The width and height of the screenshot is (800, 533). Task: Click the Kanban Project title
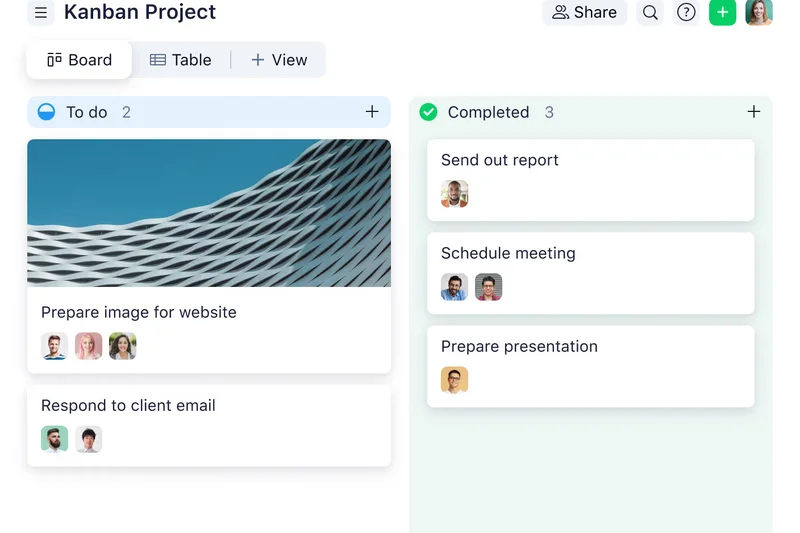click(x=140, y=13)
